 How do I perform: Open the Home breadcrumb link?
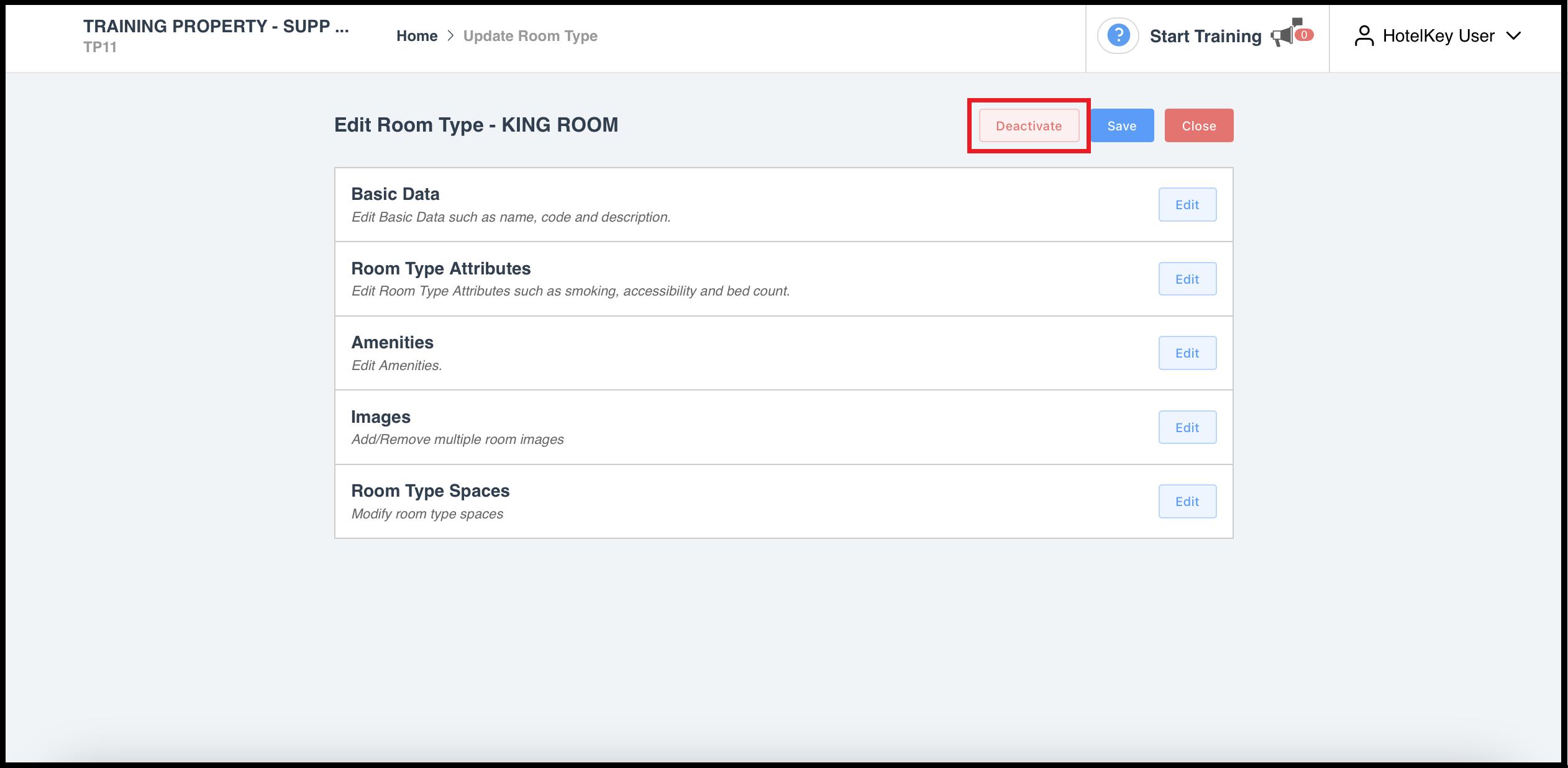[x=417, y=35]
